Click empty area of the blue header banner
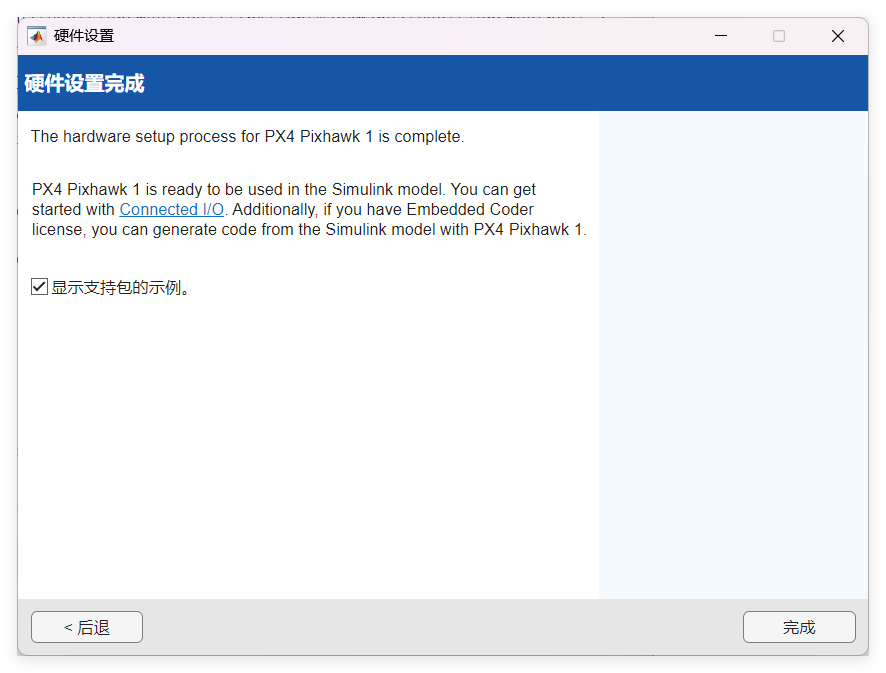This screenshot has width=886, height=673. pos(500,83)
